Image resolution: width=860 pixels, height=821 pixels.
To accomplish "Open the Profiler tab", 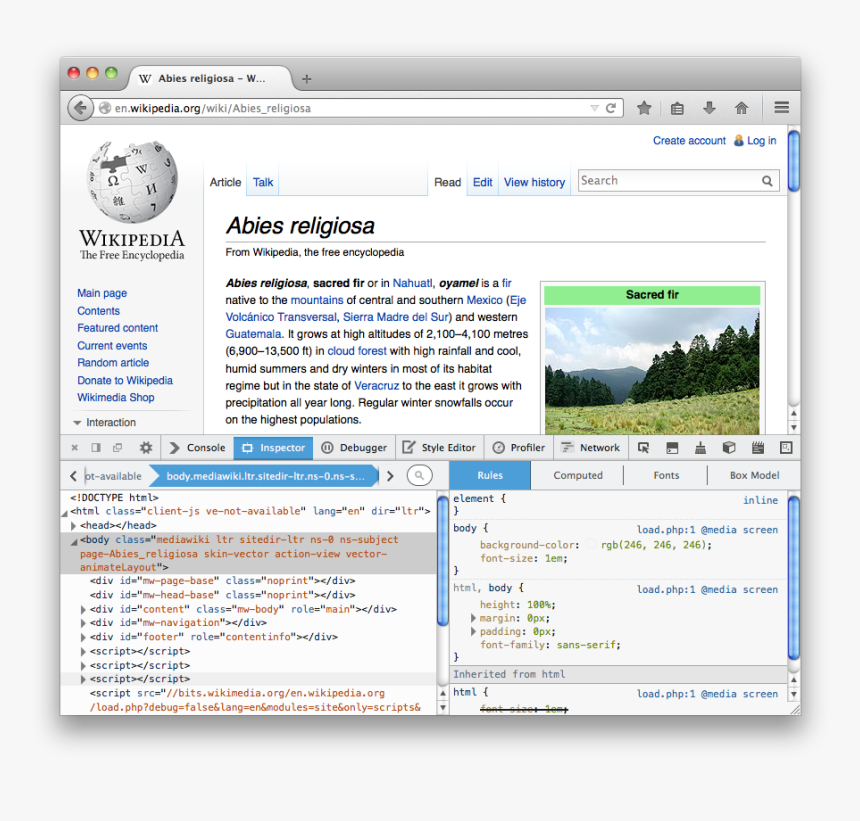I will tap(519, 448).
